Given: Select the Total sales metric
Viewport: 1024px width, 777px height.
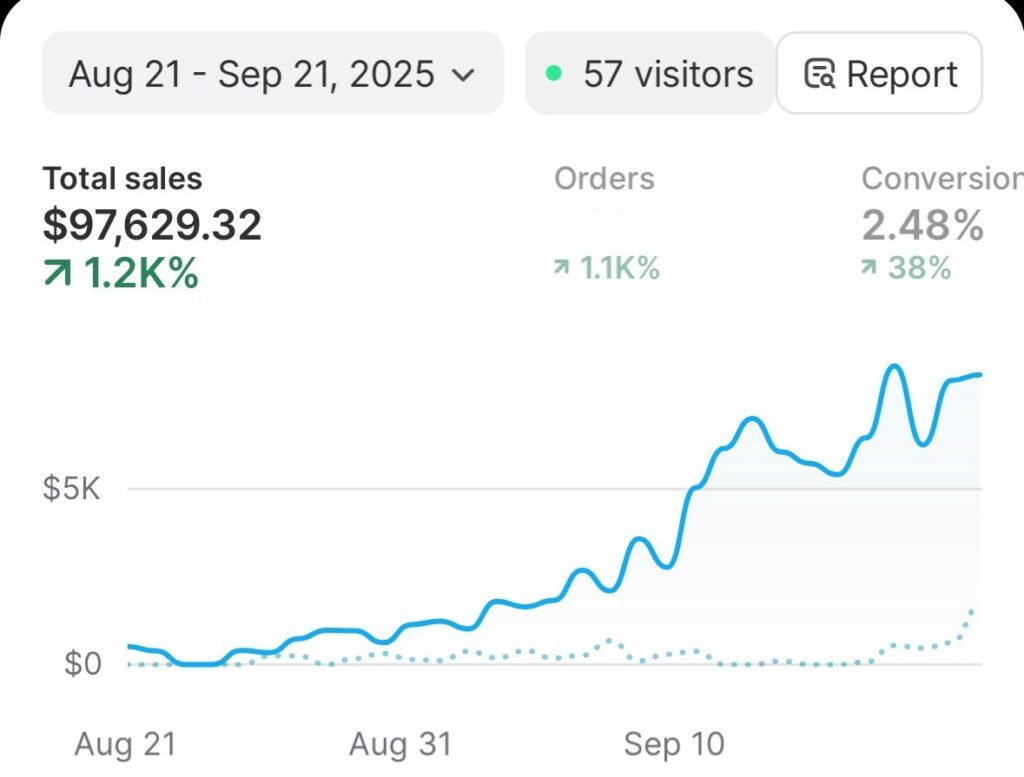Looking at the screenshot, I should (x=122, y=179).
